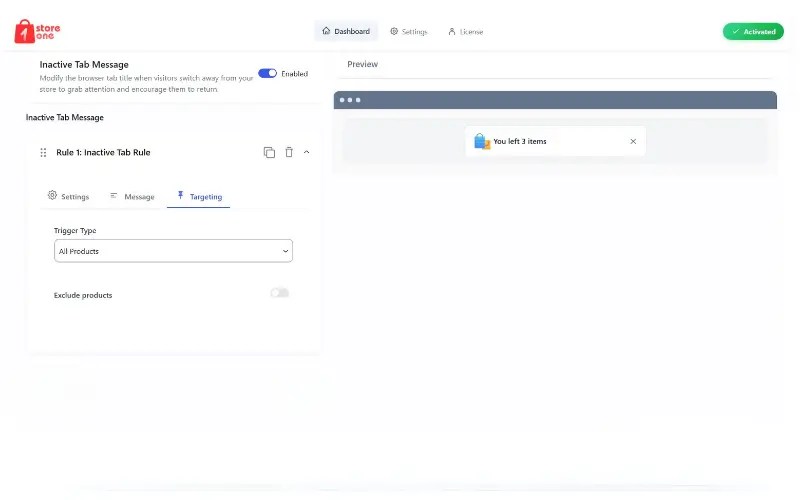
Task: Click the Store One logo
Action: pos(37,32)
